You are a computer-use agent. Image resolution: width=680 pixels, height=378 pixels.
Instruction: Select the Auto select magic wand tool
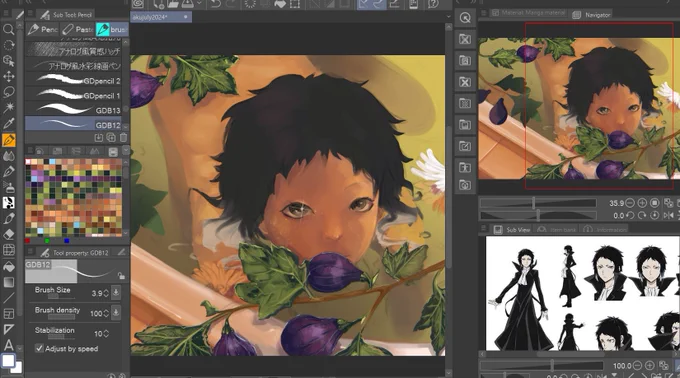(x=8, y=108)
